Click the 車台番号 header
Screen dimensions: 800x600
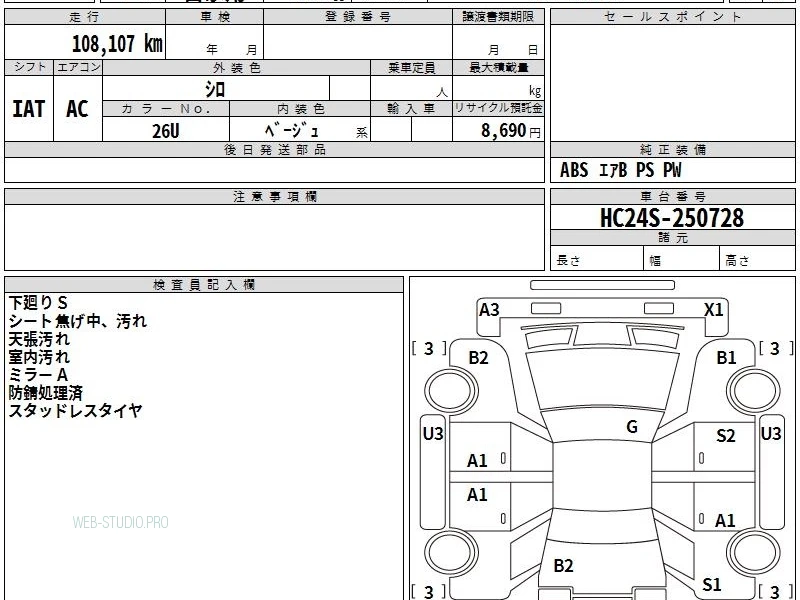672,197
